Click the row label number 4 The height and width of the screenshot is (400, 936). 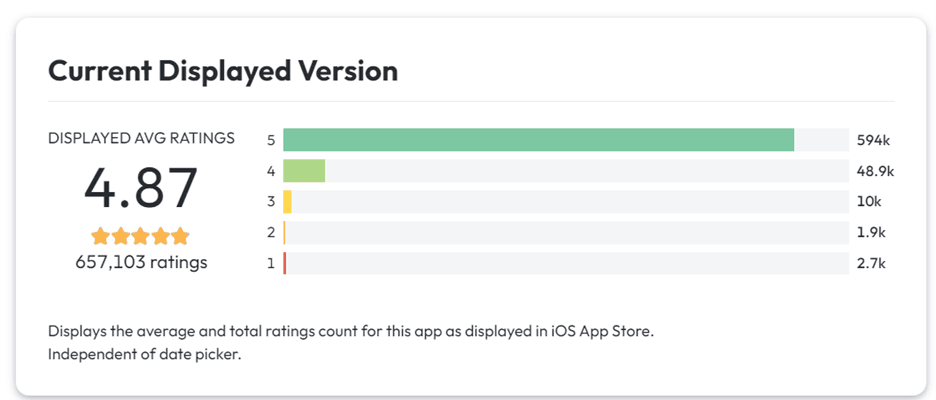pos(271,171)
